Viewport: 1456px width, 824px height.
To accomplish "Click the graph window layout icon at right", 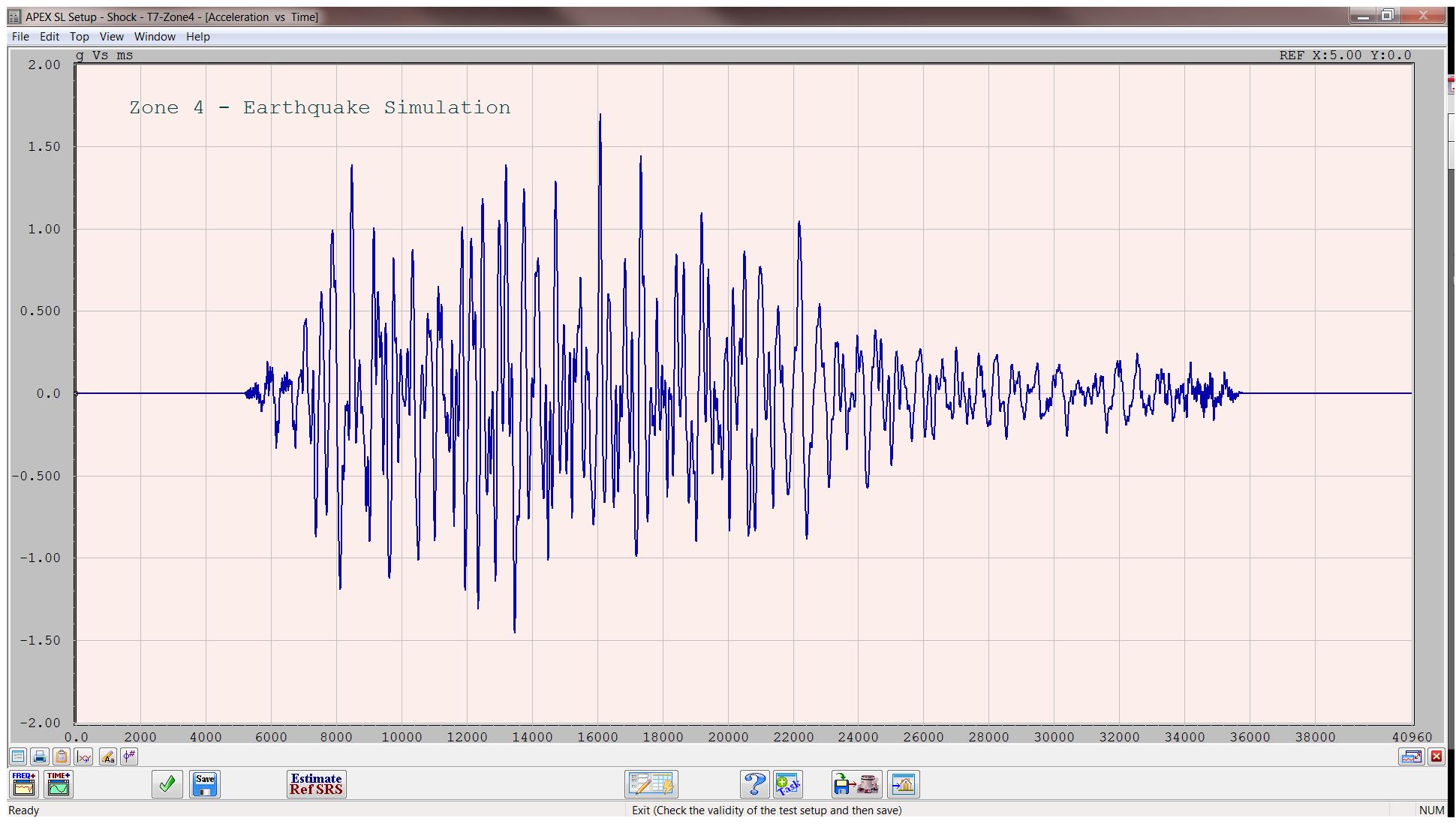I will click(1411, 756).
